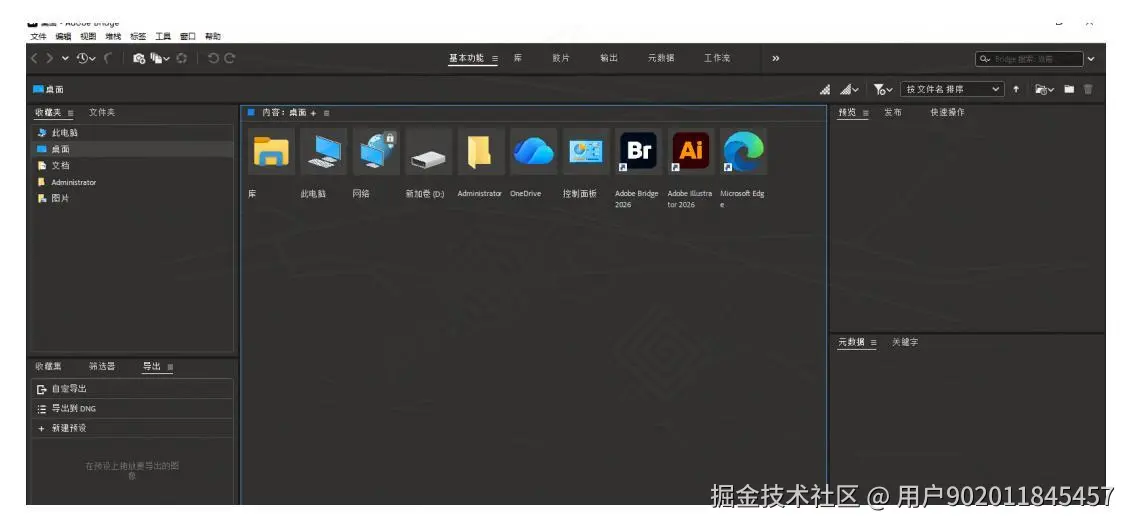Screen dimensions: 1132x528
Task: Click the thumbnail quality icon
Action: tap(825, 90)
